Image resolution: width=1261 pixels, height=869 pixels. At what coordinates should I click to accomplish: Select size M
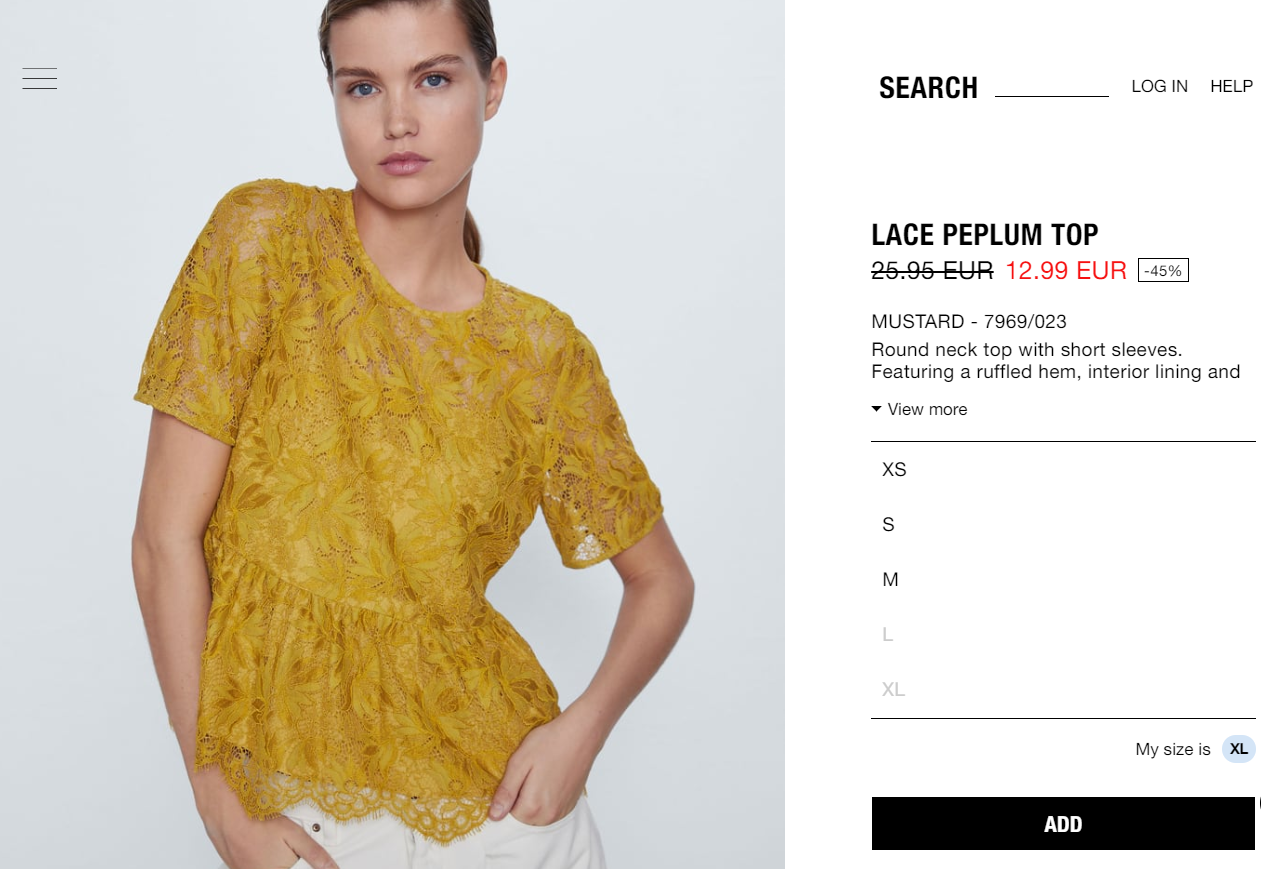pos(1063,579)
